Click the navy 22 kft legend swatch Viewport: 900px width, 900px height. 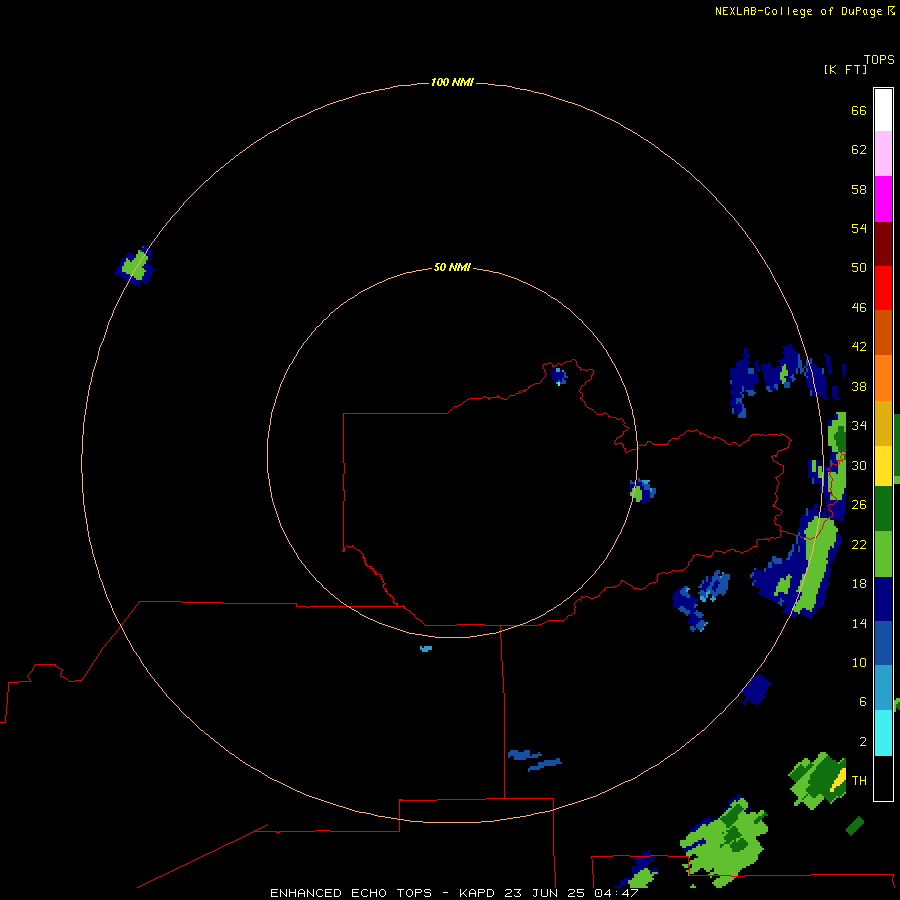[883, 599]
